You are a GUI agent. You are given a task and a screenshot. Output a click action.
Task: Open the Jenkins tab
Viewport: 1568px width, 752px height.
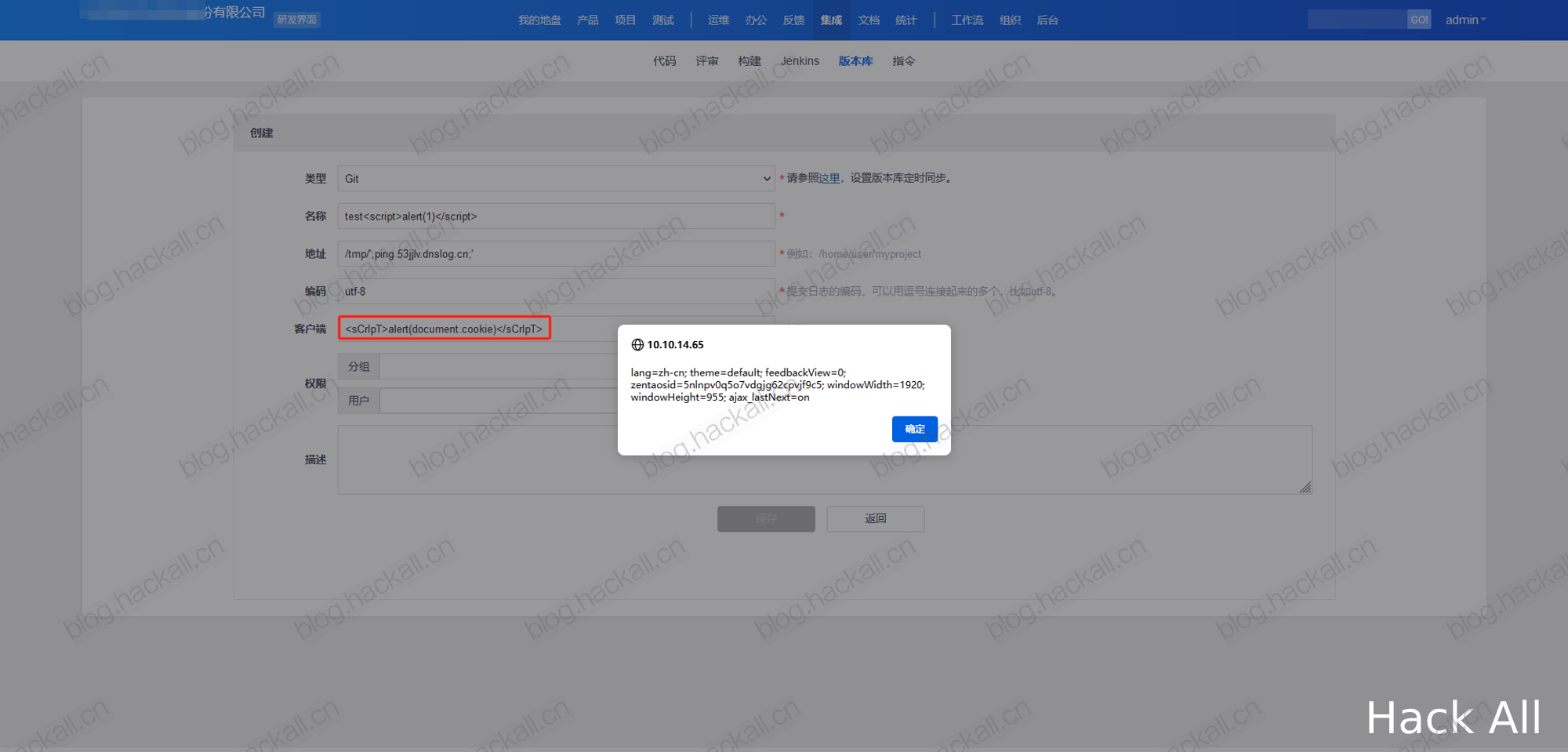tap(800, 61)
